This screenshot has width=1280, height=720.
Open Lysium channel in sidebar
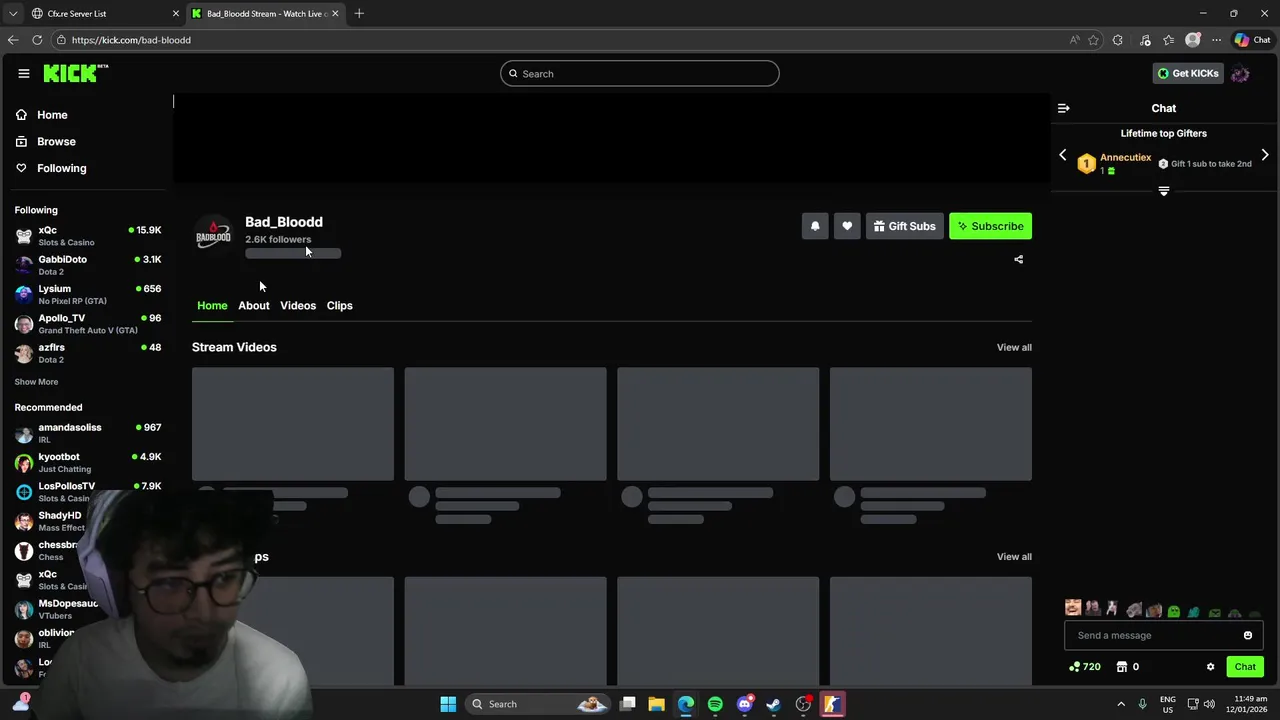88,295
